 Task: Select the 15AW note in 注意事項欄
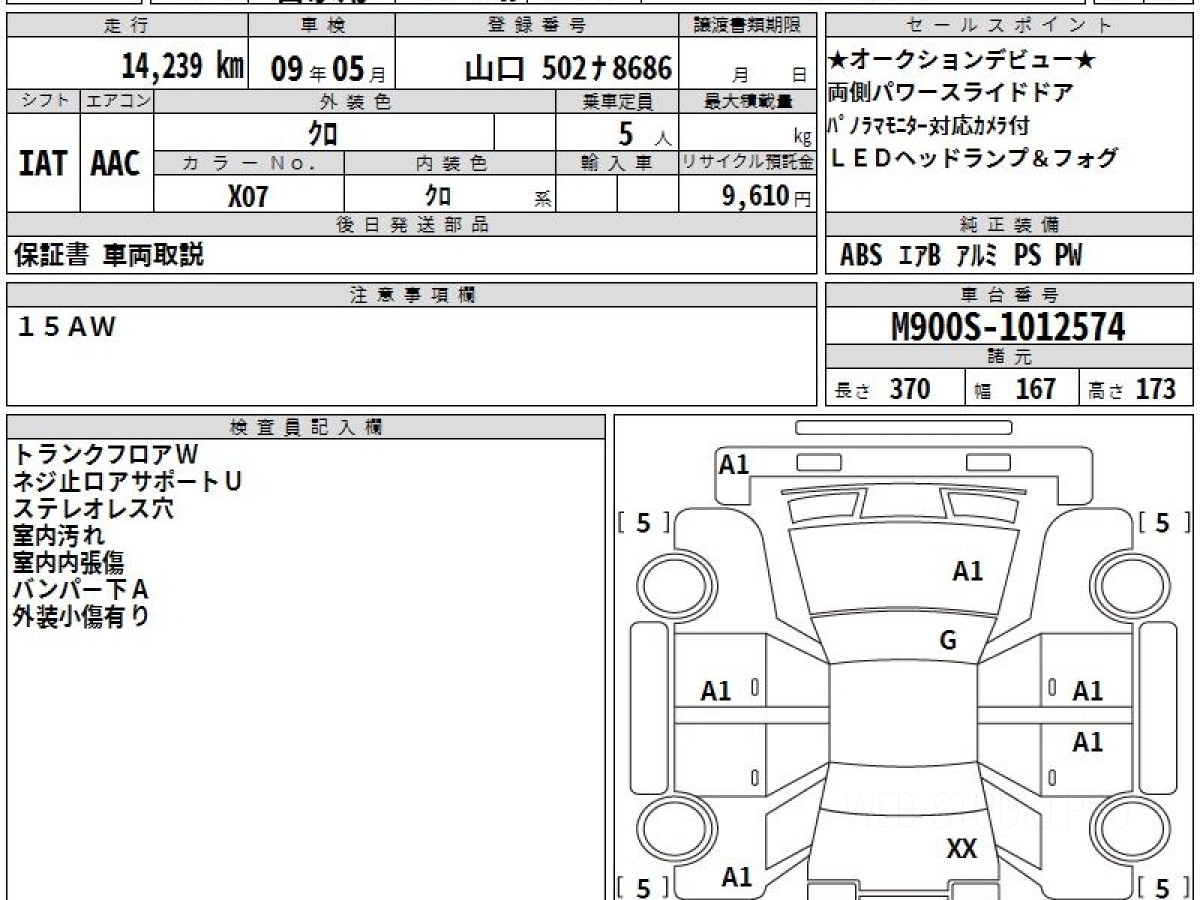(66, 327)
